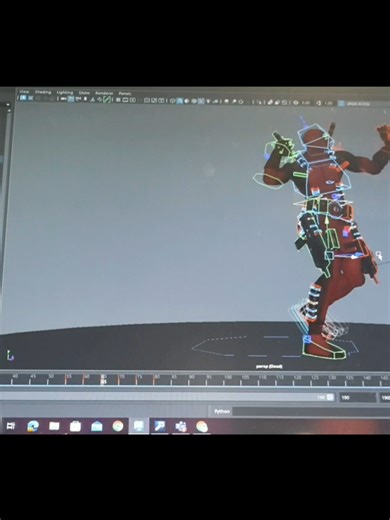The height and width of the screenshot is (520, 390).
Task: Toggle the Python command line language button
Action: 222,411
